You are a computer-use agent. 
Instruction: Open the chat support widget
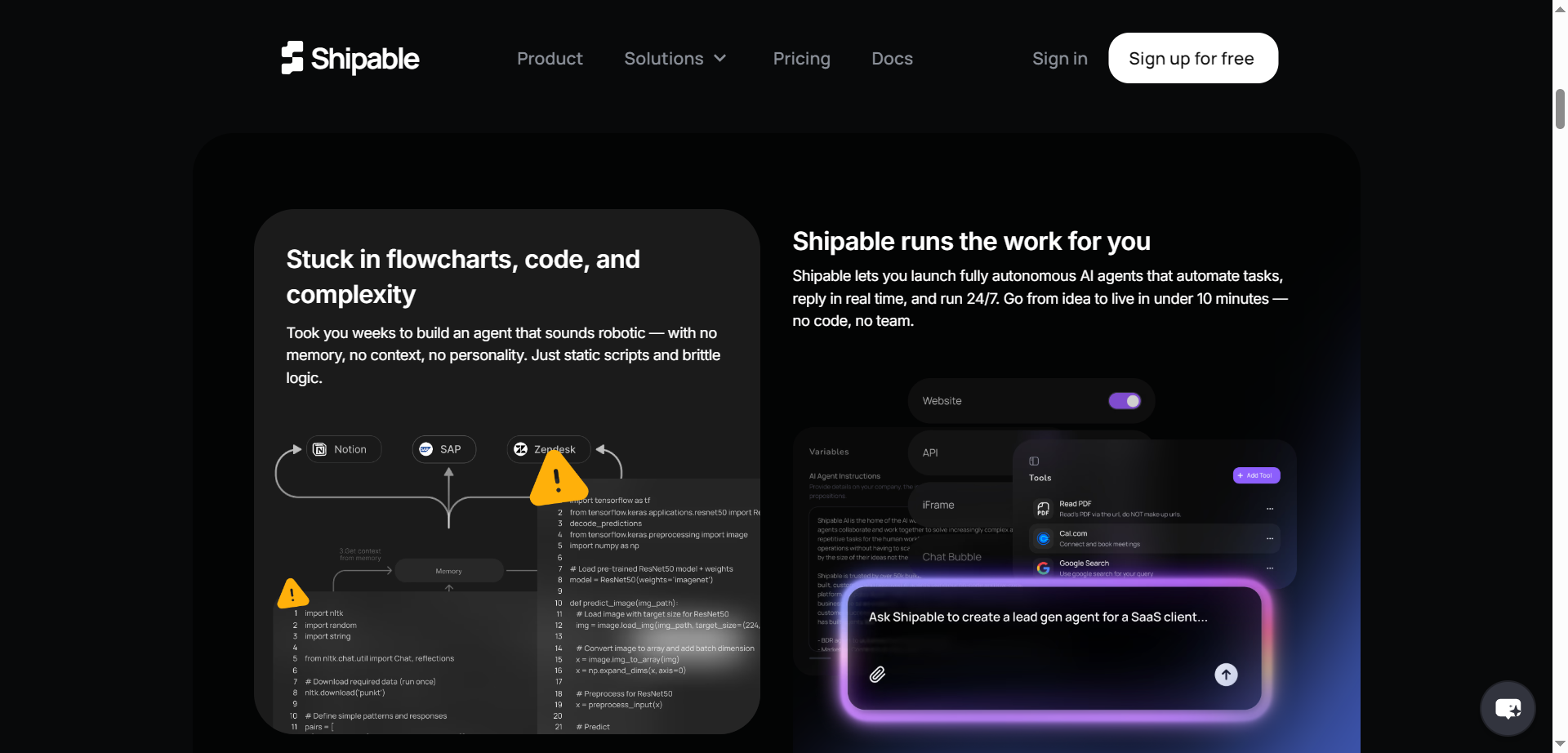click(x=1508, y=708)
